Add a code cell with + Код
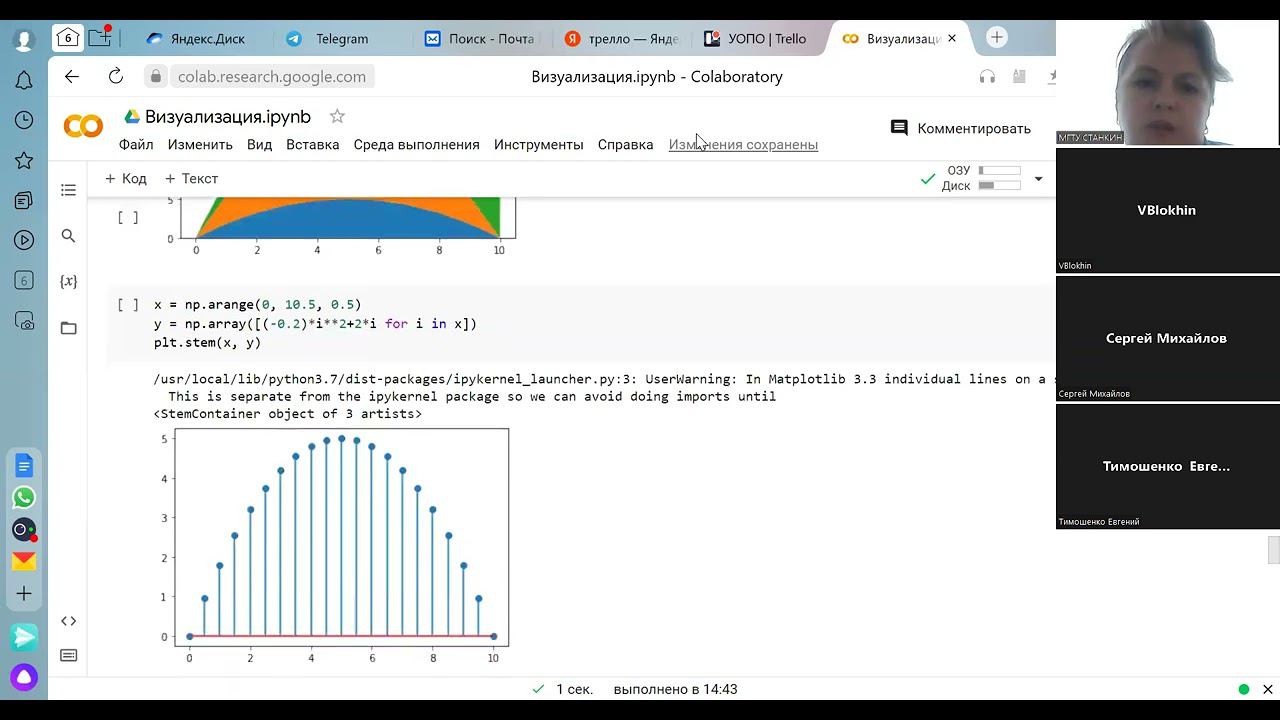The height and width of the screenshot is (720, 1280). coord(126,178)
